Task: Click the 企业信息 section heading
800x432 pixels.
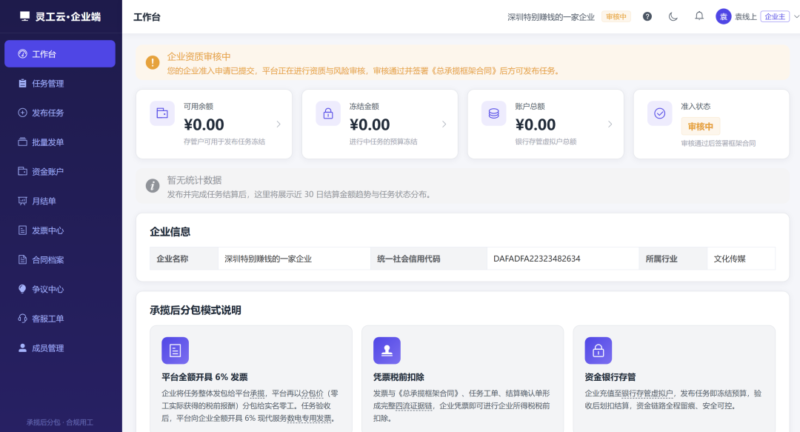Action: click(170, 232)
